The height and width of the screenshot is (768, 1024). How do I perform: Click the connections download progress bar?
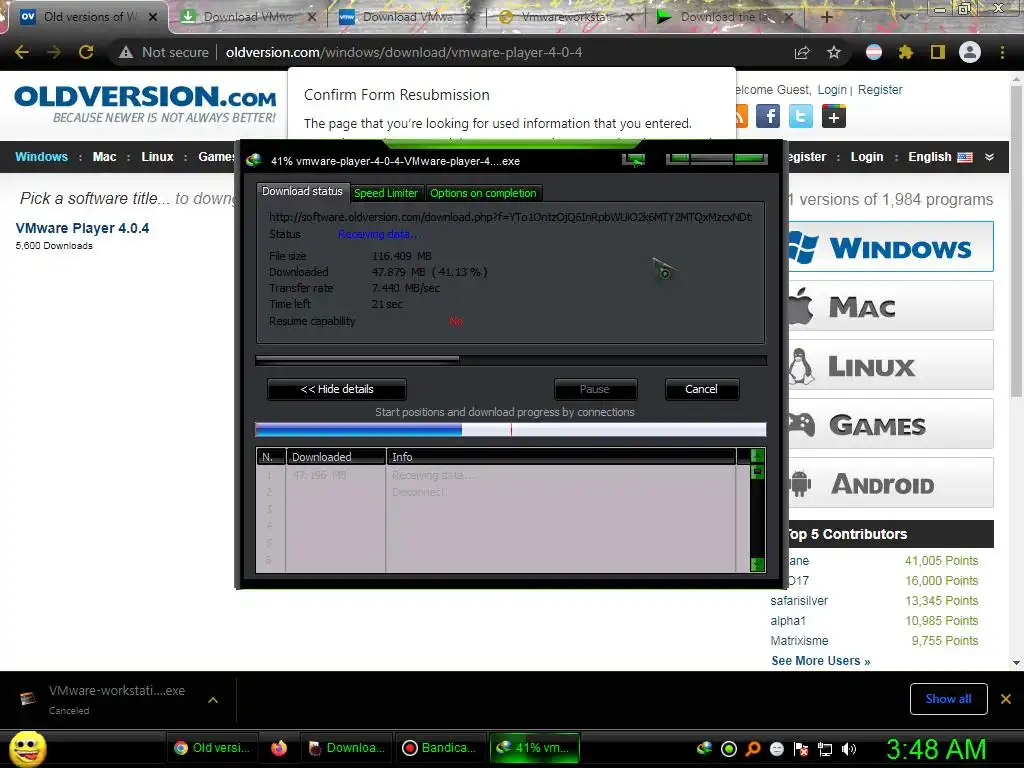[511, 429]
